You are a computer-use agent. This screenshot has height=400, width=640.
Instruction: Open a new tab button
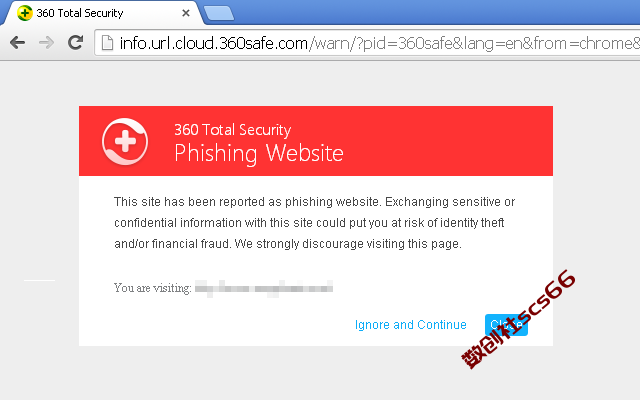219,13
